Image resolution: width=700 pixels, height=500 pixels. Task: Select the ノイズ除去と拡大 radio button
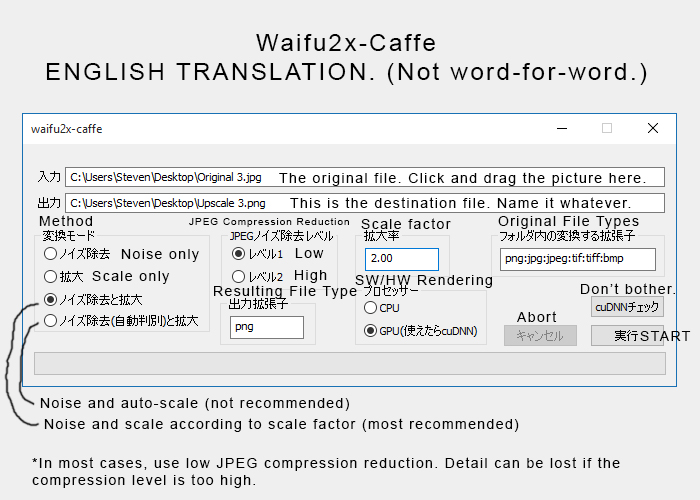pyautogui.click(x=93, y=299)
